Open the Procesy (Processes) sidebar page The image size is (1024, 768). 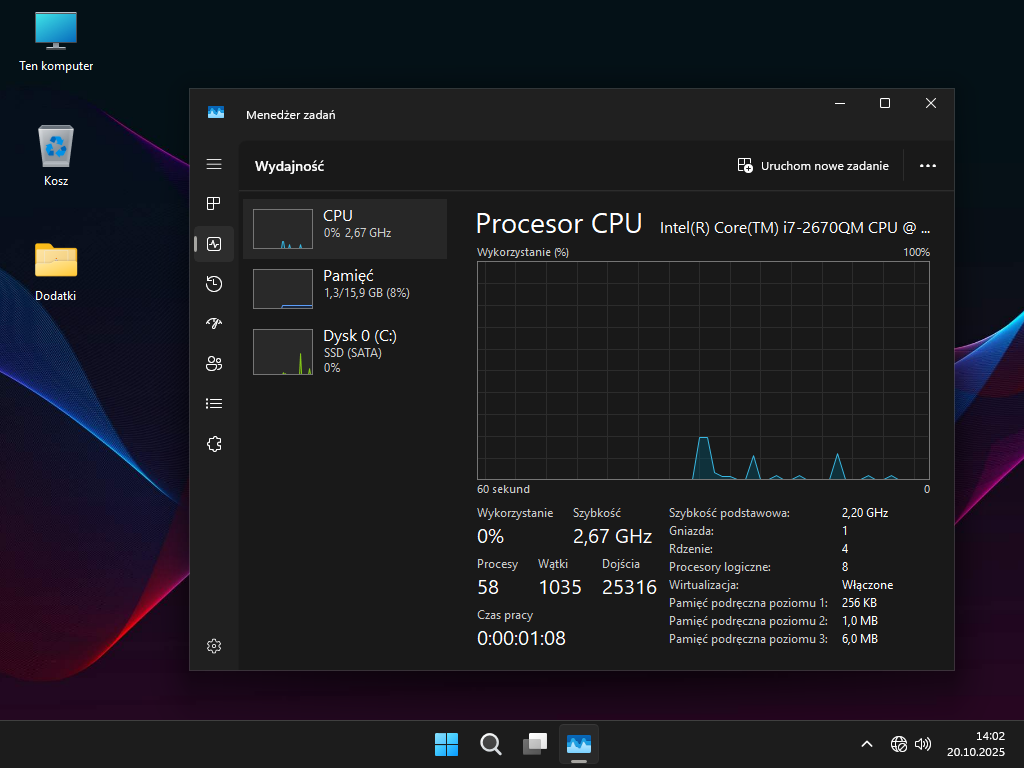coord(214,204)
